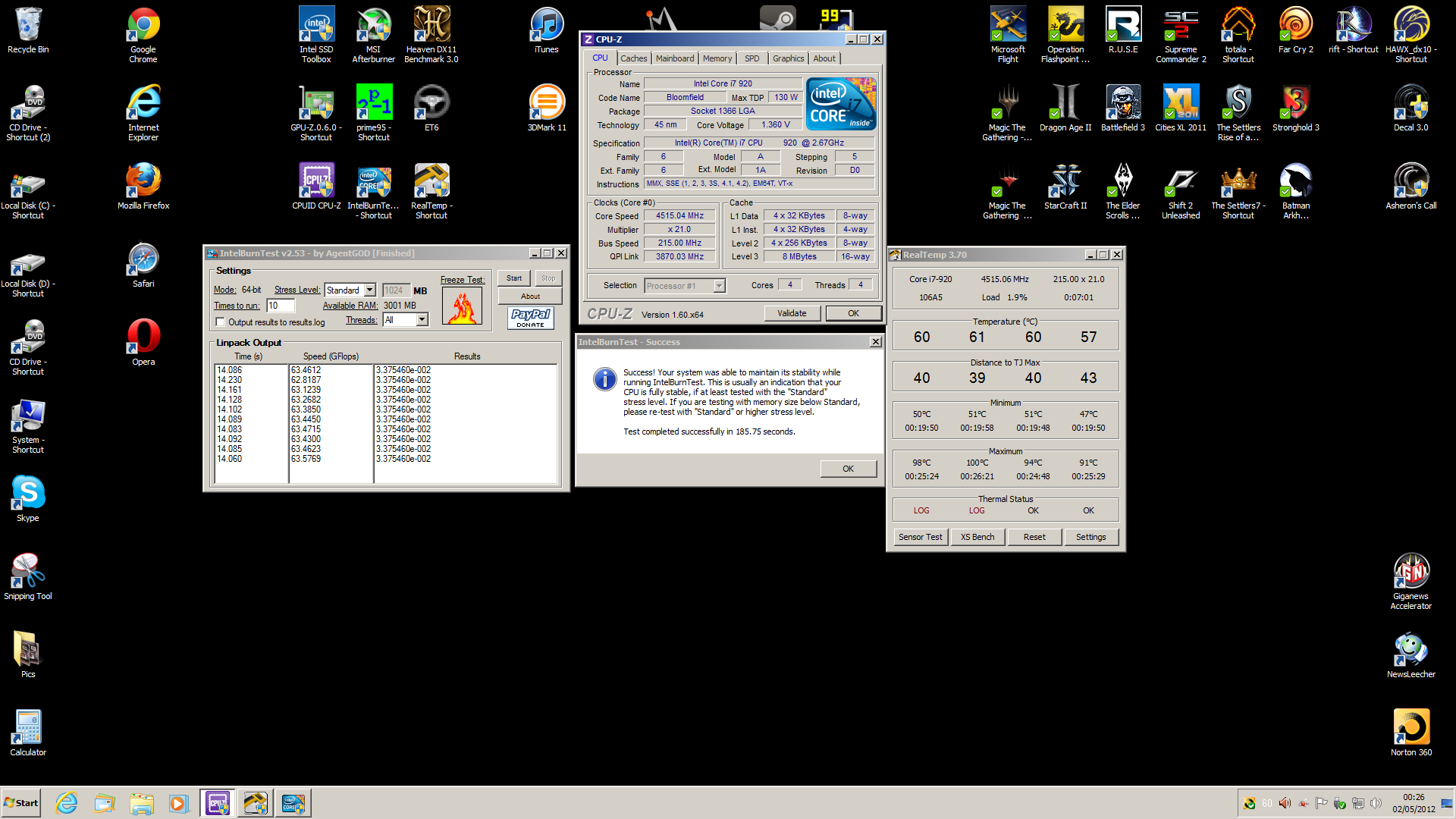Click the Sensor Test button in RealTemp
Viewport: 1456px width, 819px height.
920,537
